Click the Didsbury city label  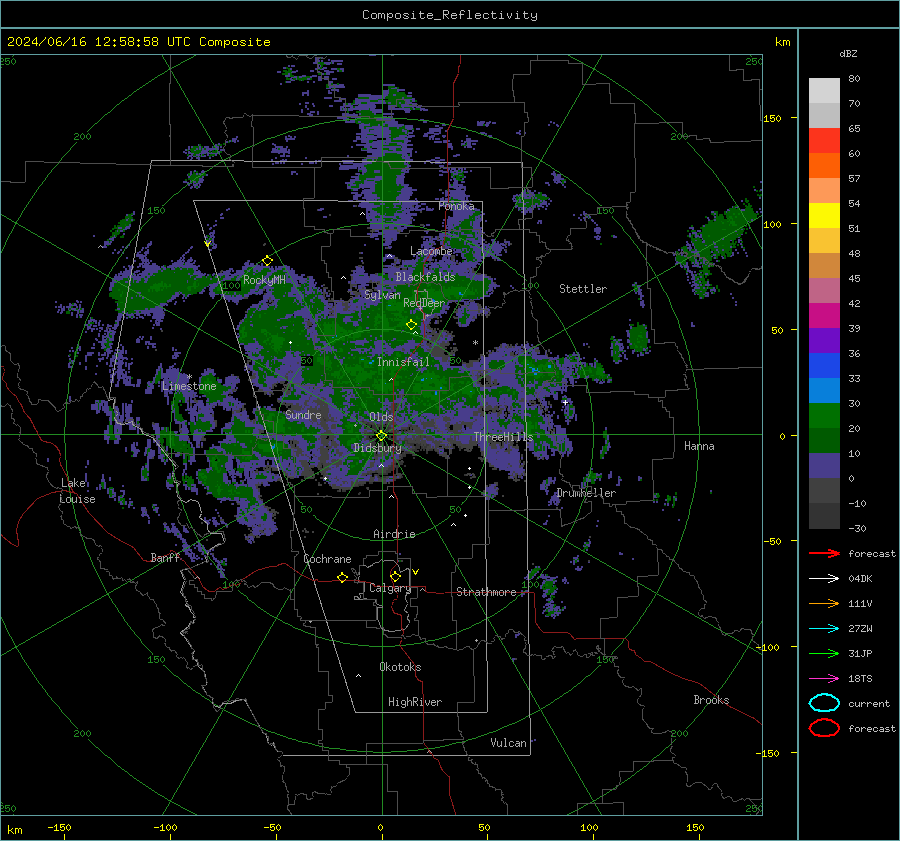[x=377, y=448]
